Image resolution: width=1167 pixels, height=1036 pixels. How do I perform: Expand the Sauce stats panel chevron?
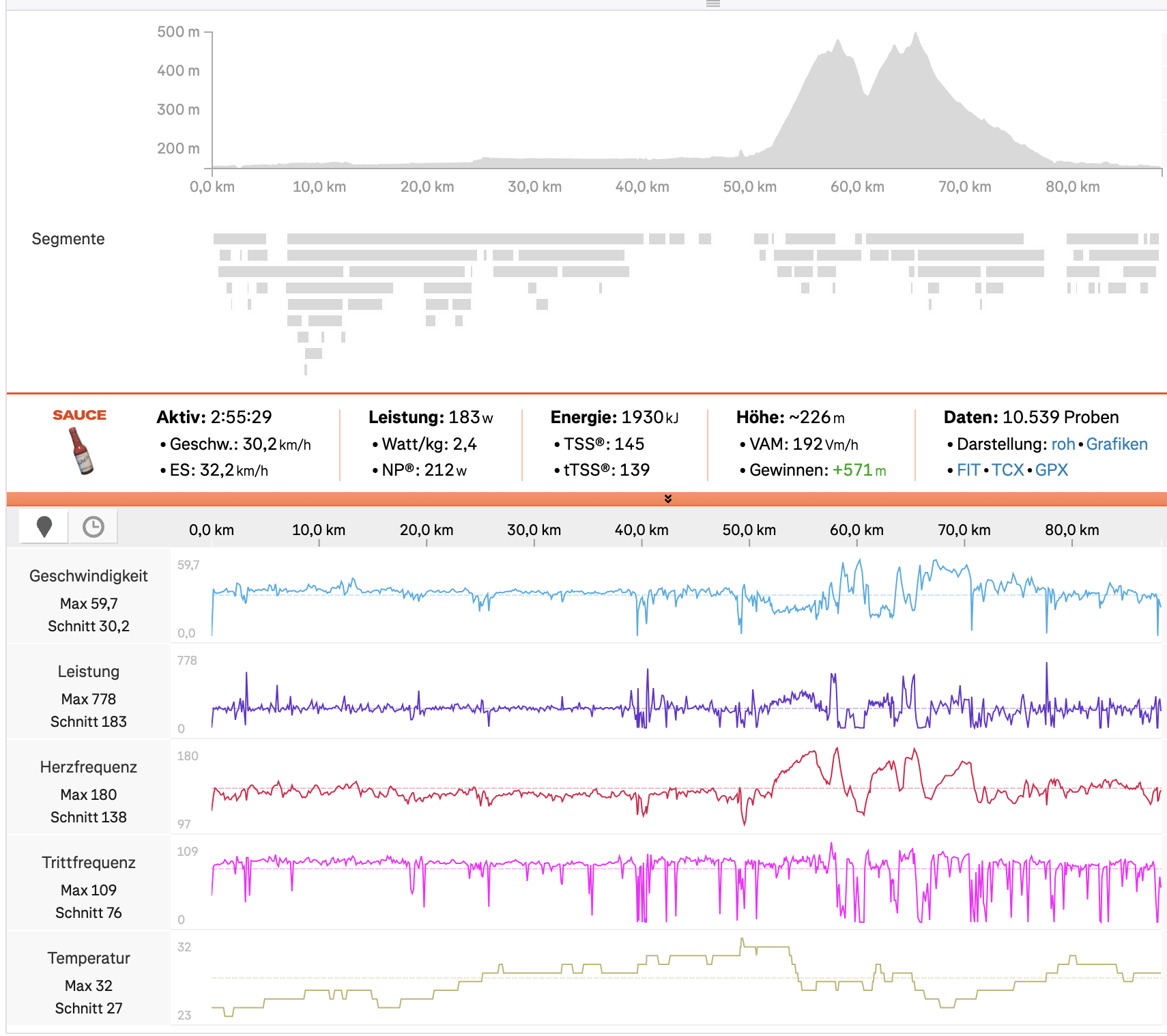tap(668, 499)
